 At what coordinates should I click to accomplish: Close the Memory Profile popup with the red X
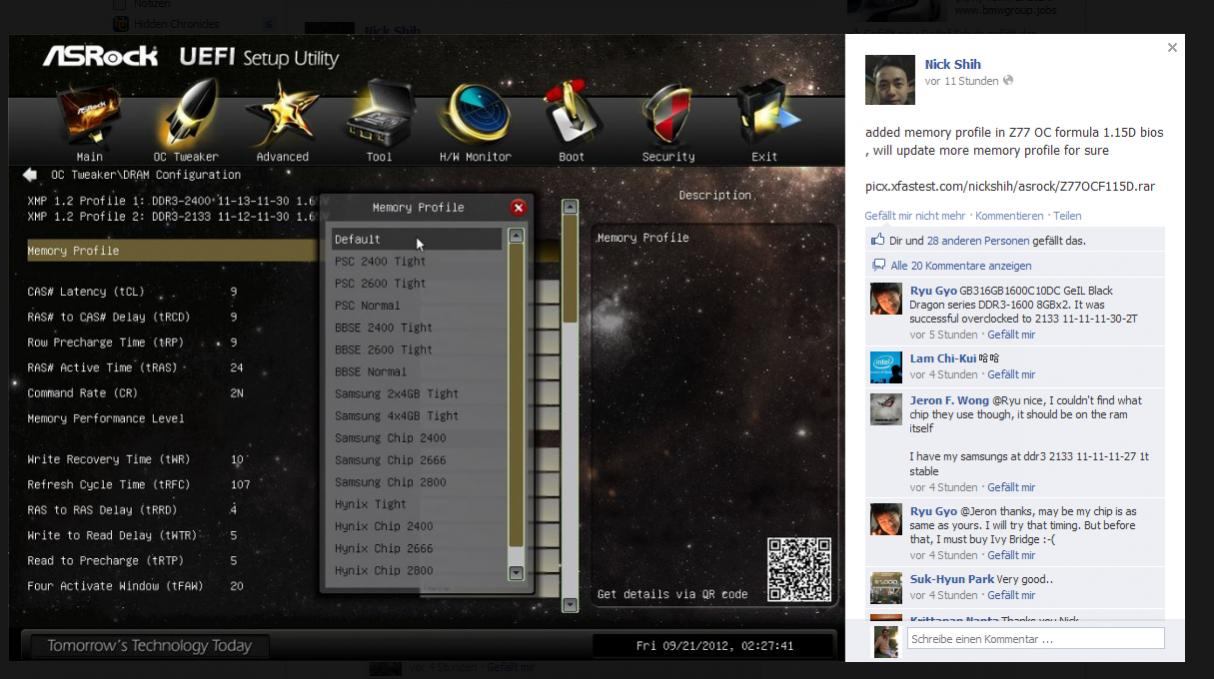(518, 207)
